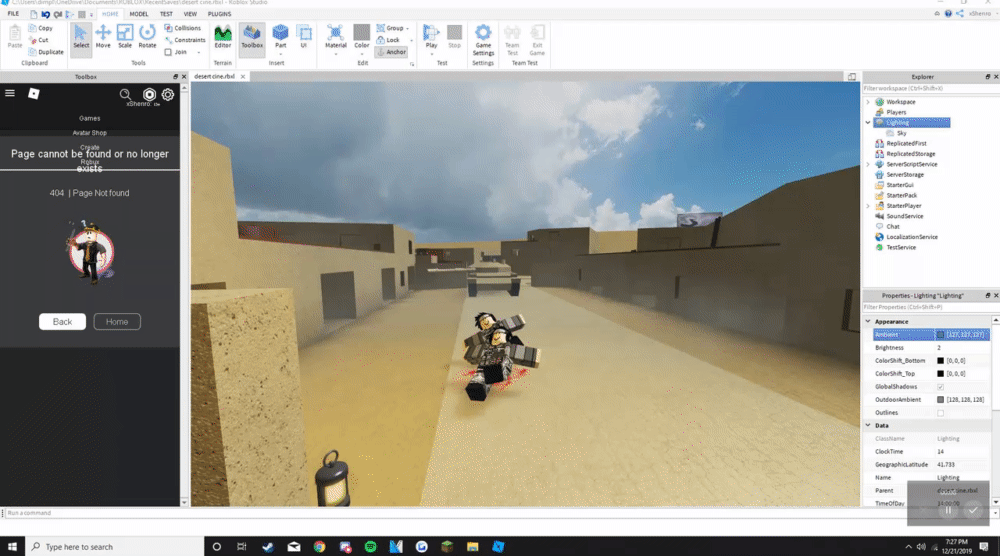Click the Copy clipboard icon
This screenshot has height=556, width=1000.
point(41,28)
